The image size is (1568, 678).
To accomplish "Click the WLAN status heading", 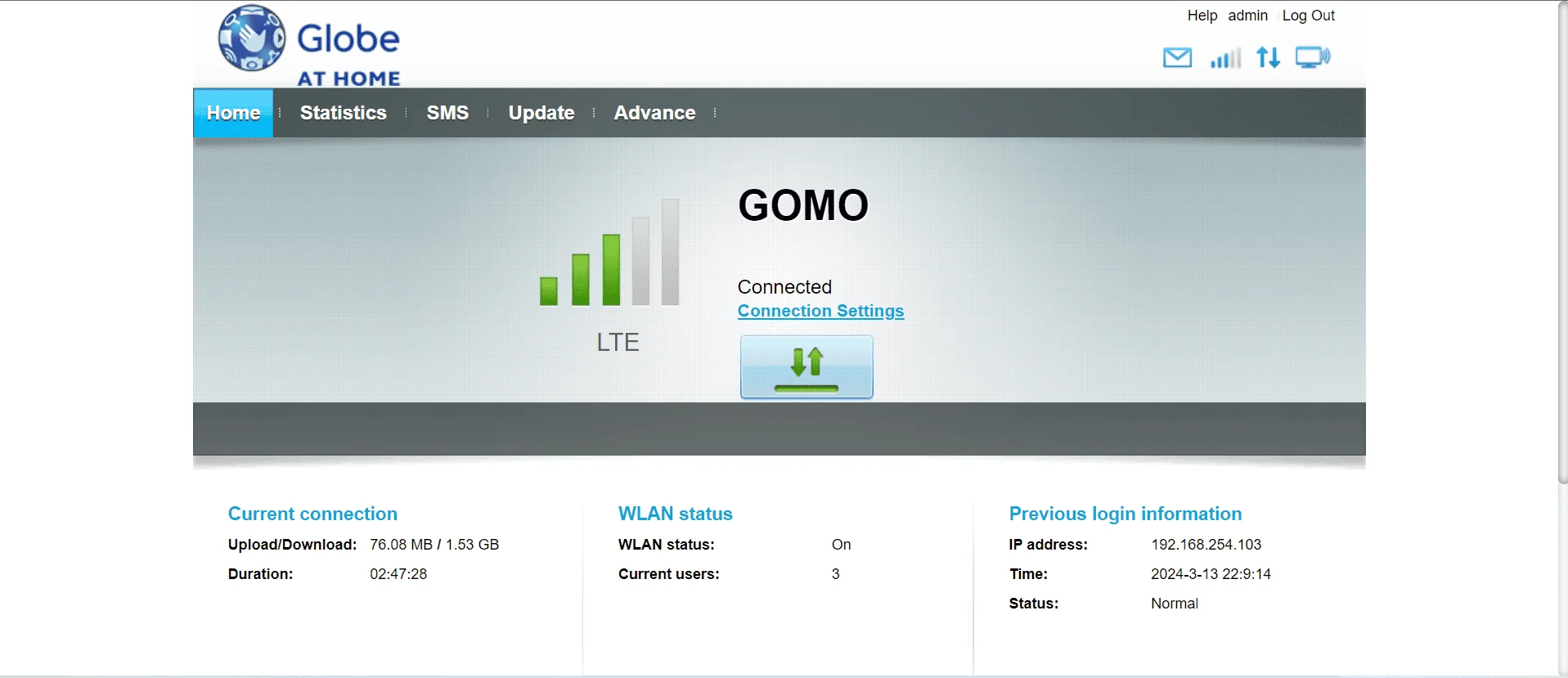I will [x=676, y=514].
